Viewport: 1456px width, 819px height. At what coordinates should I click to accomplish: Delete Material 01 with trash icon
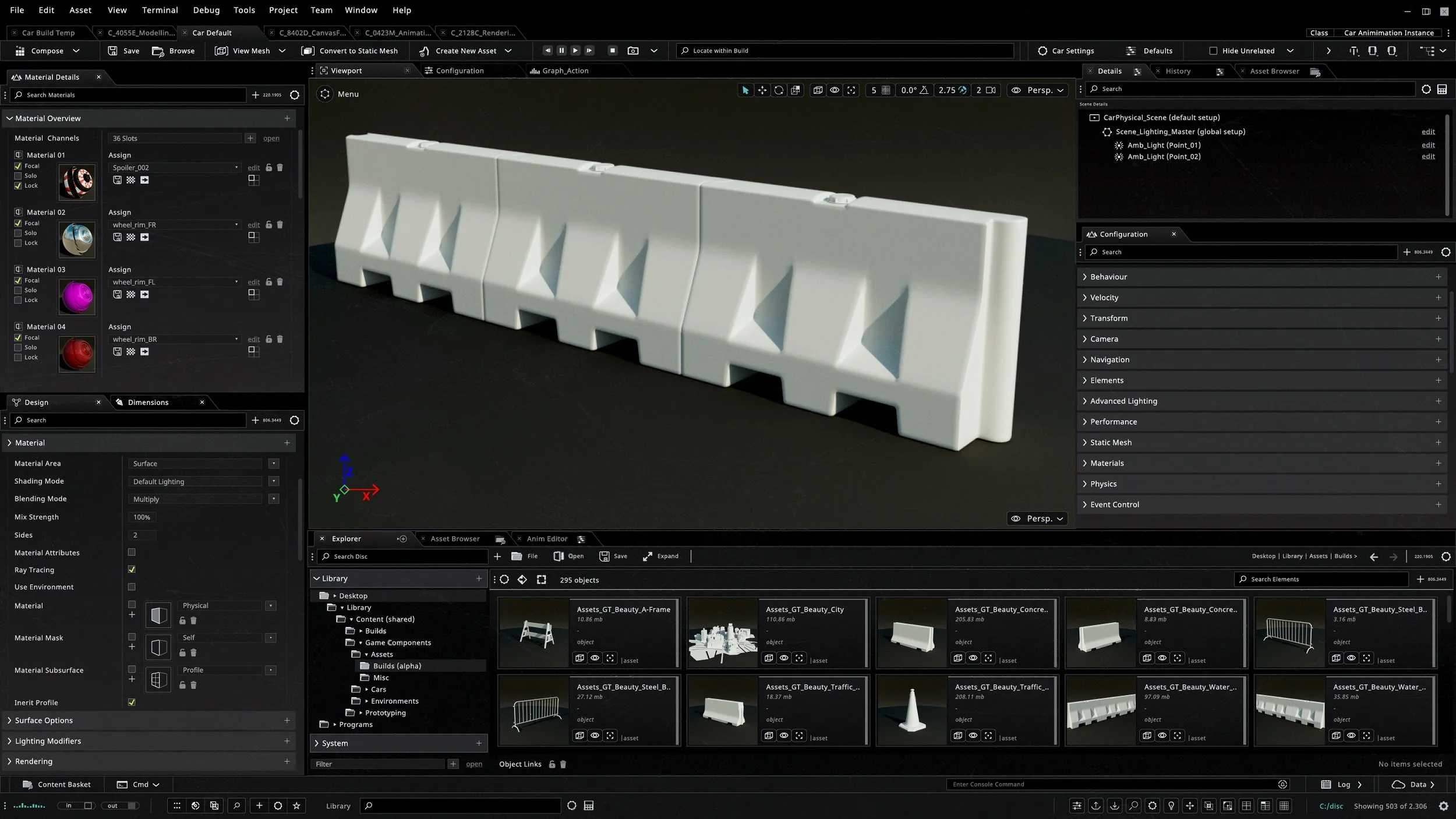280,168
